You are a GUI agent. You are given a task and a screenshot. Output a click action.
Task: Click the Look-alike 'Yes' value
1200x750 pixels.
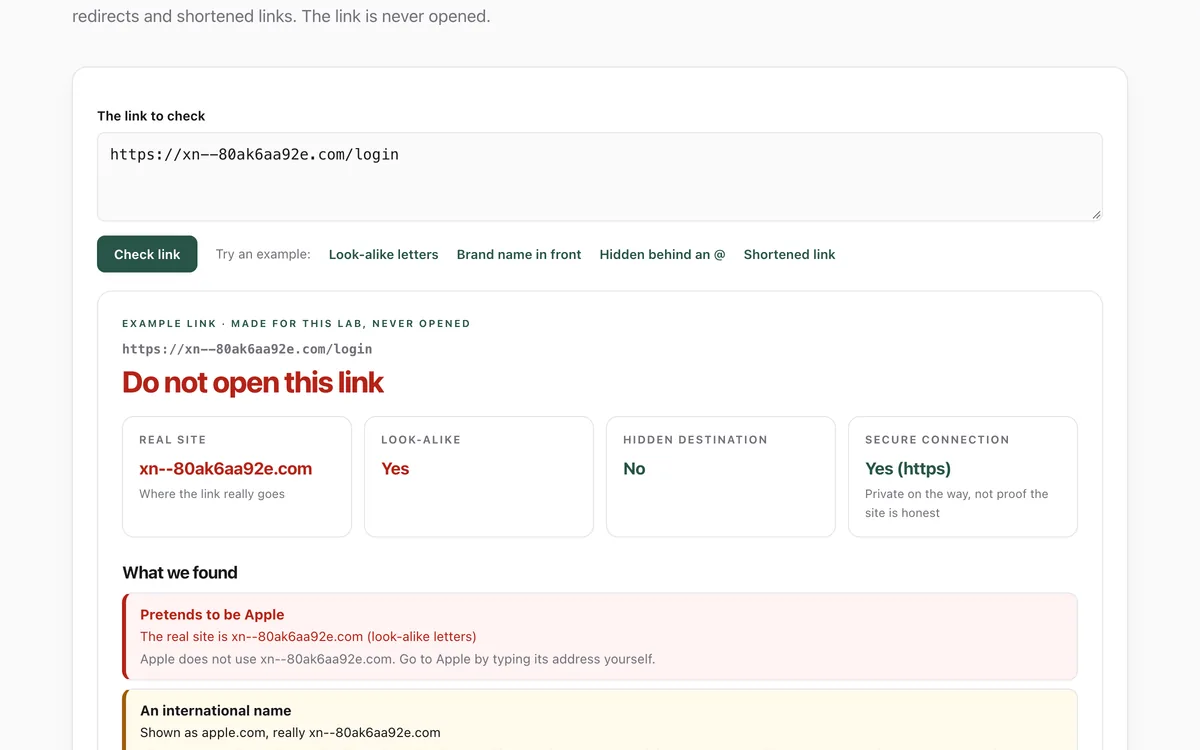tap(395, 468)
